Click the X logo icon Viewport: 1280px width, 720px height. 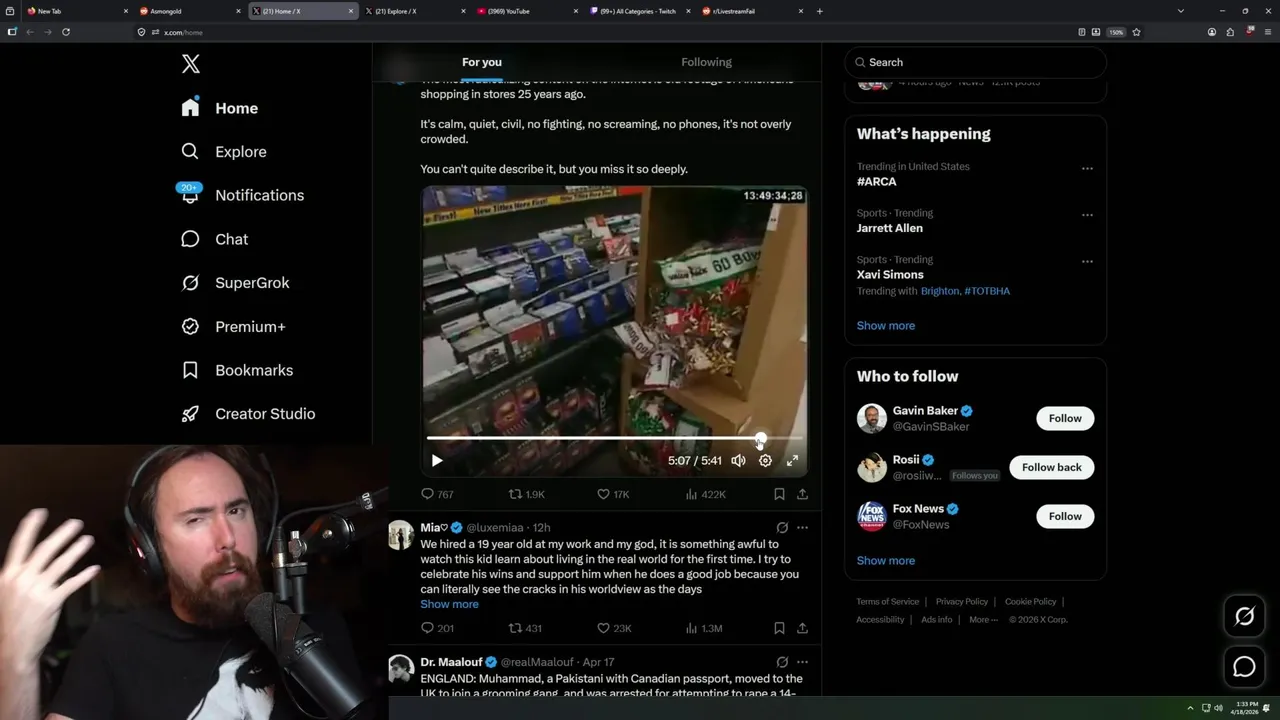[191, 64]
